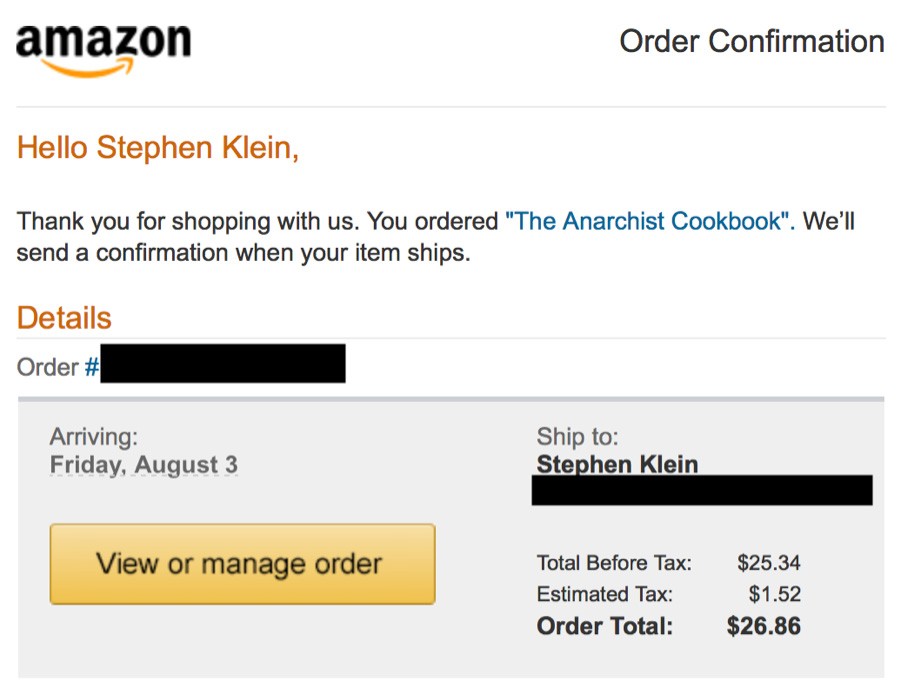Select the Order Confirmation heading
Image resolution: width=900 pixels, height=695 pixels.
click(x=752, y=41)
